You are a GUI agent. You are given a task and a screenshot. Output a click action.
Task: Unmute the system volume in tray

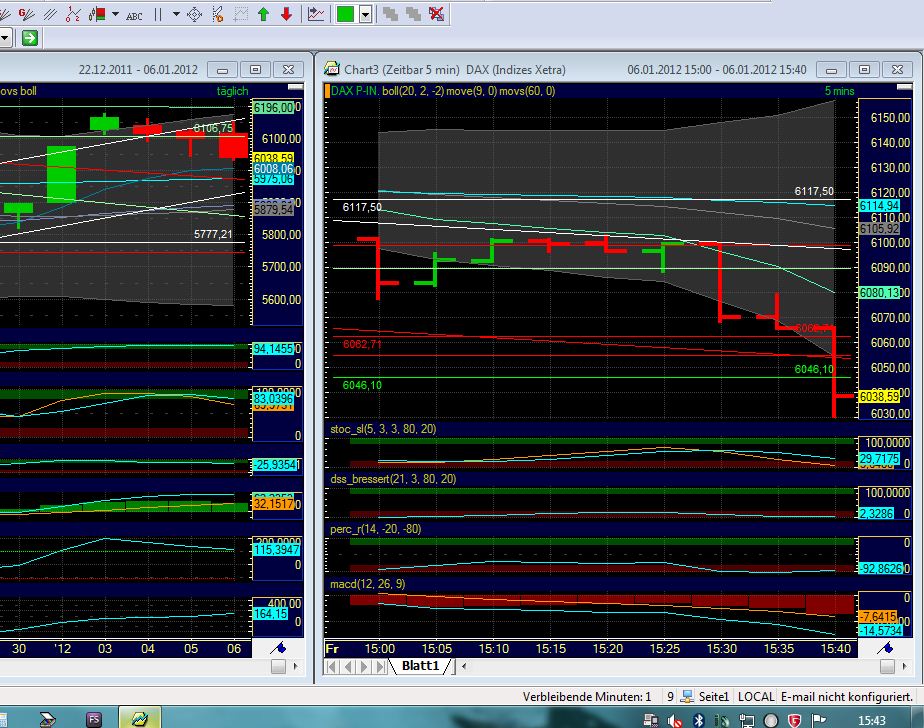click(x=673, y=721)
